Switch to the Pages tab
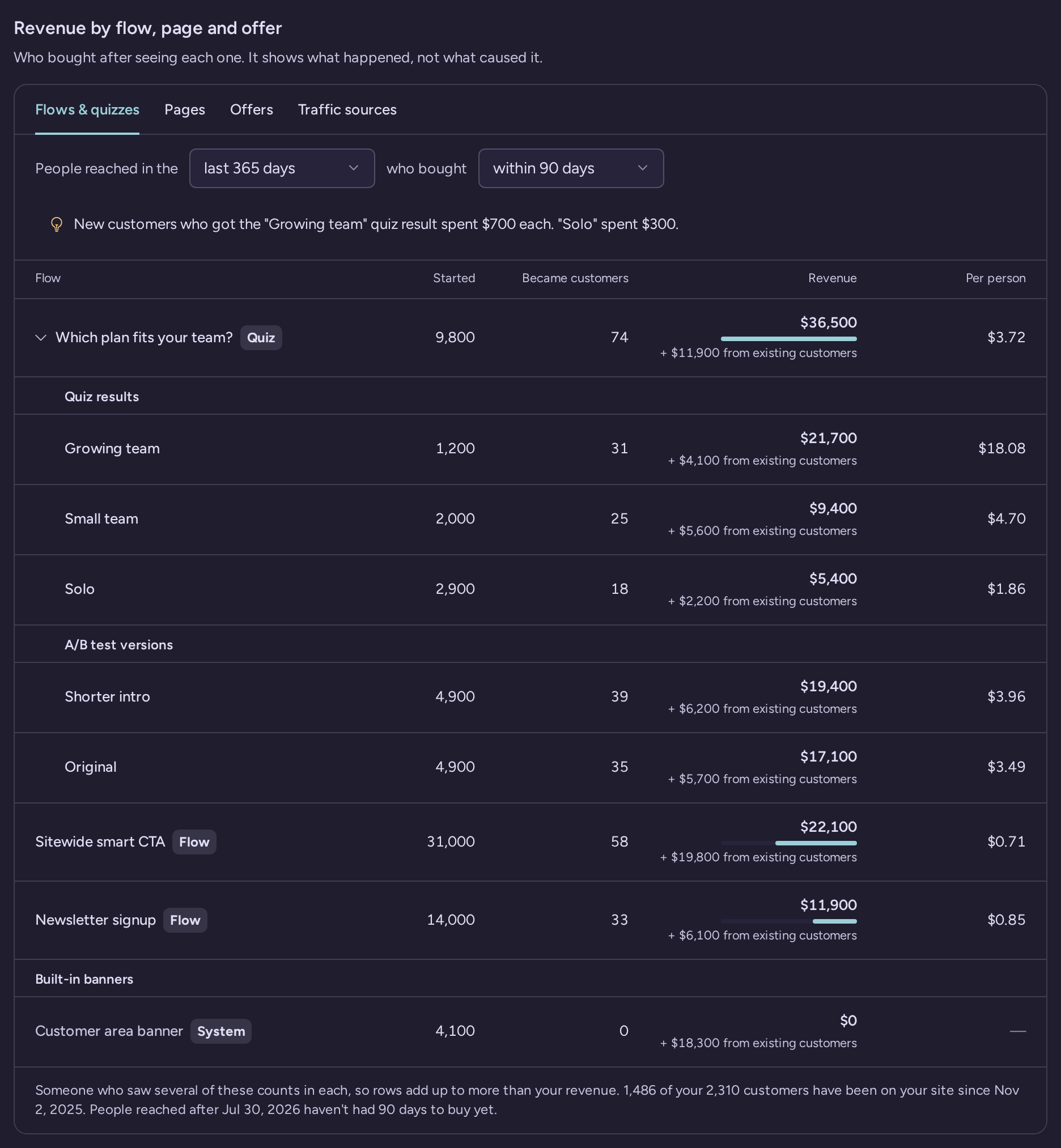 (185, 109)
